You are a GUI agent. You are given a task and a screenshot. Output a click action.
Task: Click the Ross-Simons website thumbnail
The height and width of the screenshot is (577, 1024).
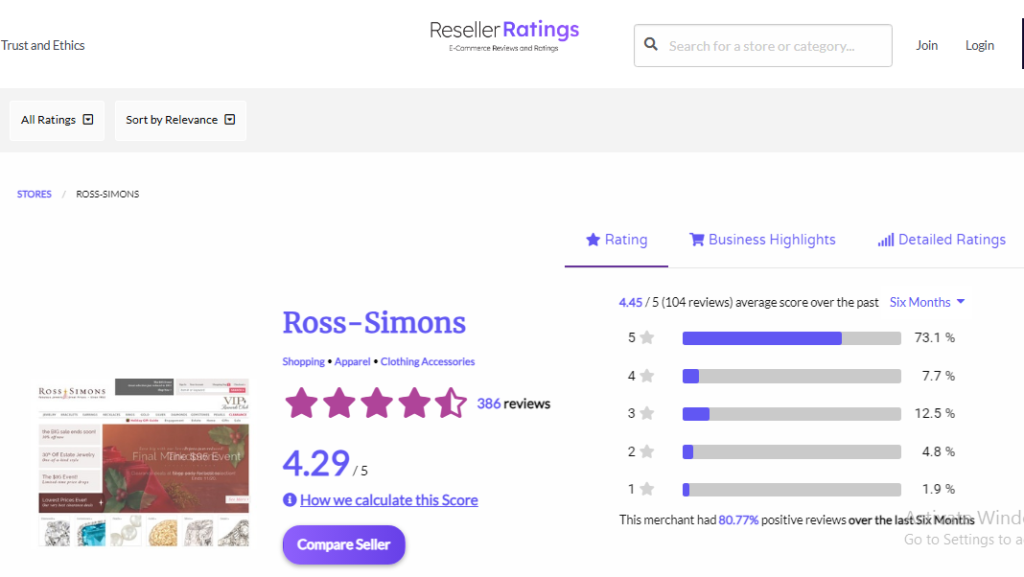point(144,462)
